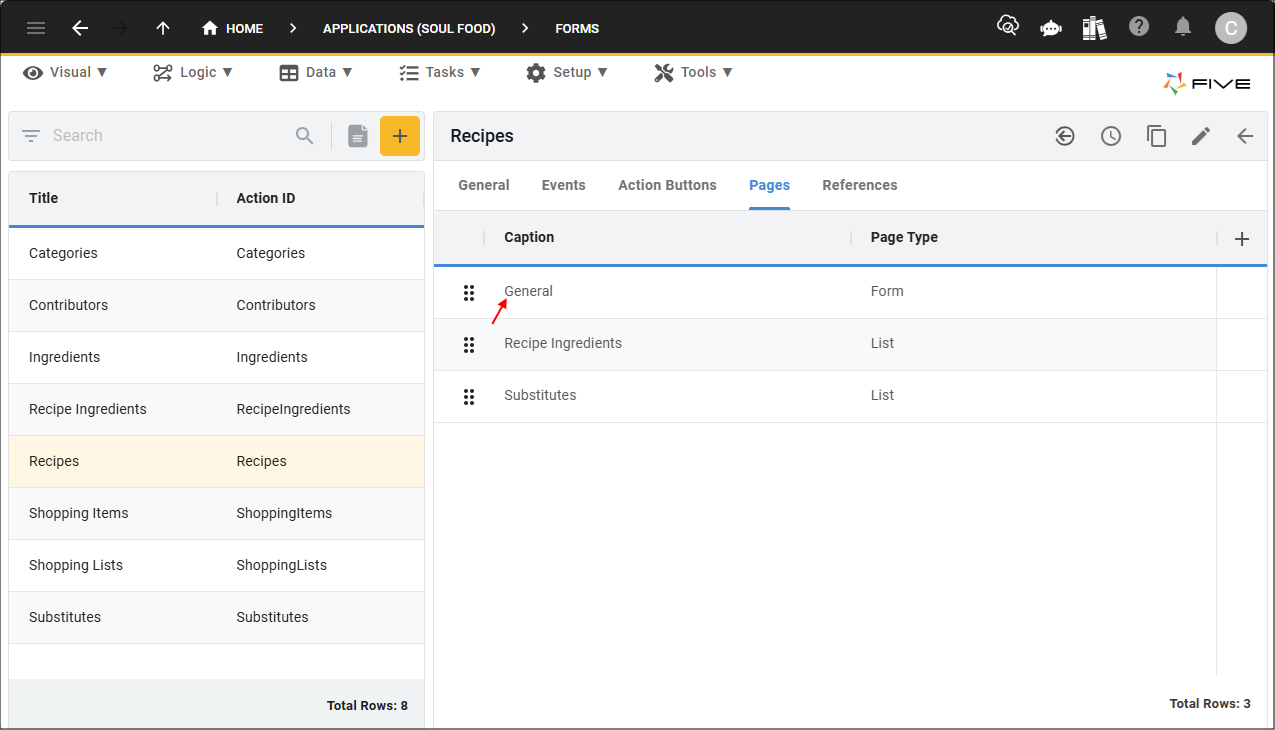Add a new page with plus icon
The image size is (1275, 730).
1242,239
